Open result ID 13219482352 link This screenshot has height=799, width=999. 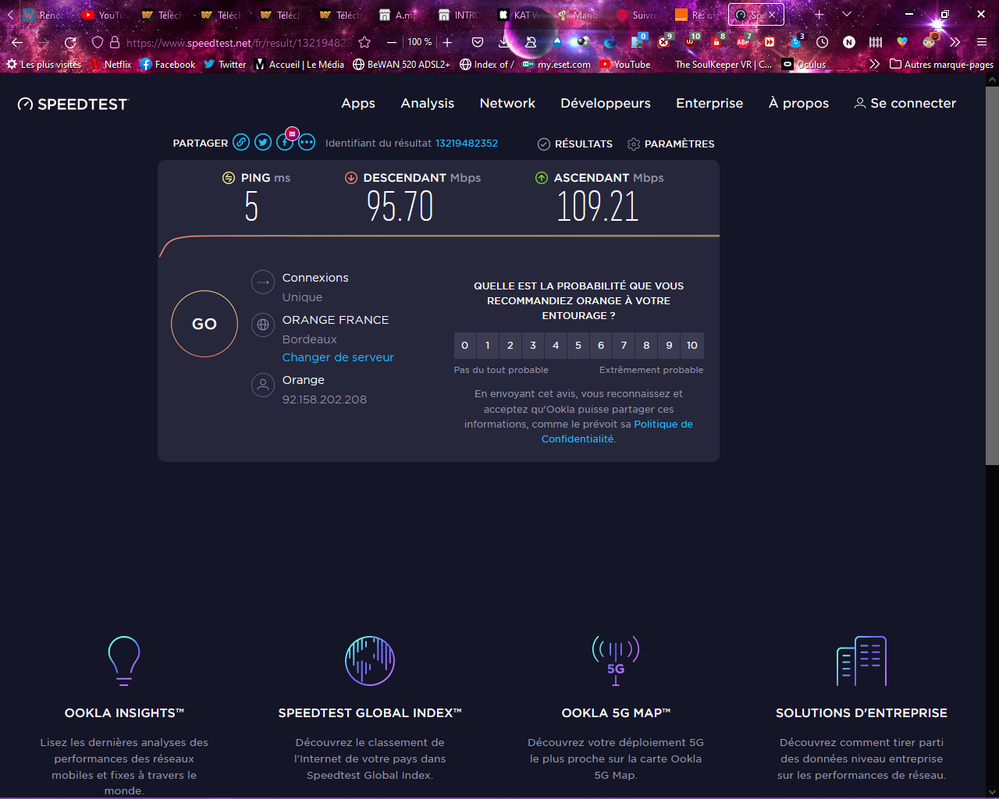(x=466, y=143)
